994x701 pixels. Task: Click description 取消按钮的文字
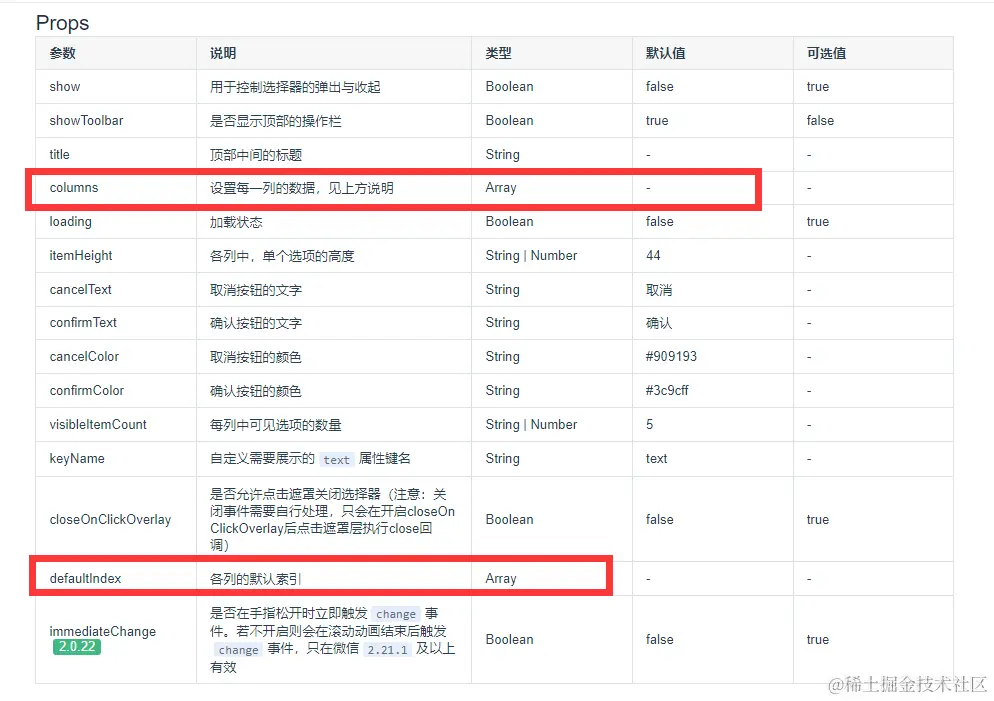click(255, 290)
